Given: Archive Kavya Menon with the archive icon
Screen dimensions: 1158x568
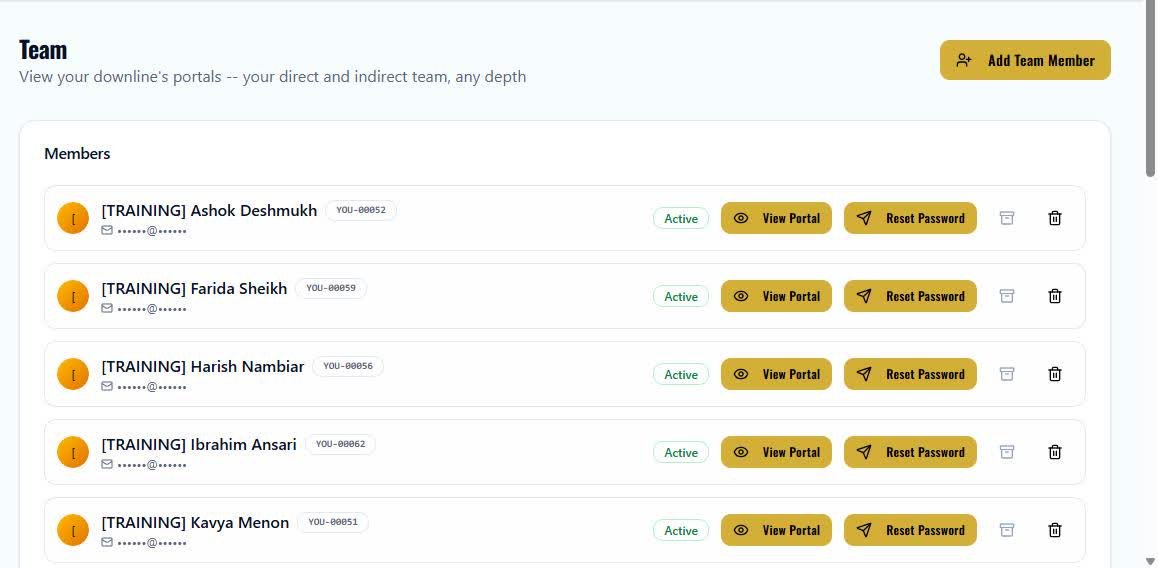Looking at the screenshot, I should point(1007,530).
